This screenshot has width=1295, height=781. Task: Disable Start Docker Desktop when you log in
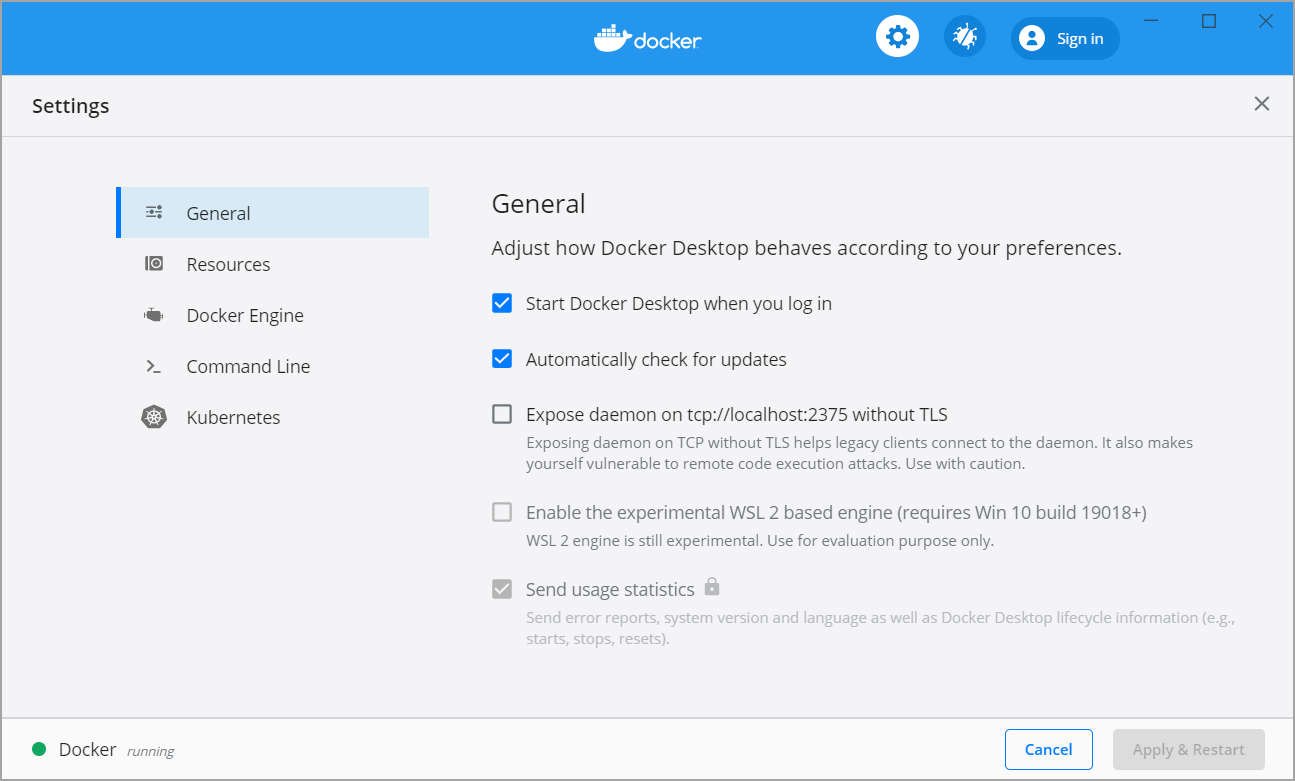coord(502,303)
